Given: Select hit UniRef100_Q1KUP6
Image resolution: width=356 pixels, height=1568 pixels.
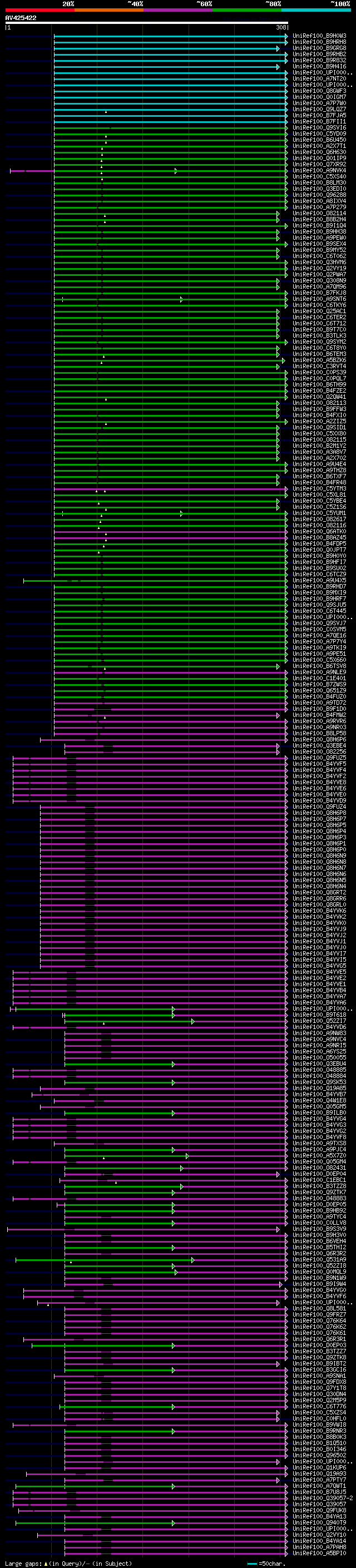Looking at the screenshot, I should (319, 1467).
